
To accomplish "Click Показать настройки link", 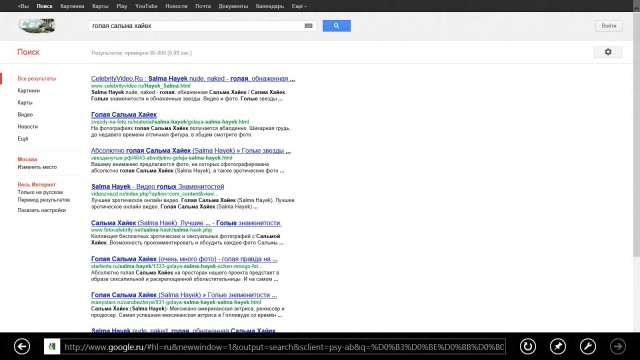I will (42, 210).
